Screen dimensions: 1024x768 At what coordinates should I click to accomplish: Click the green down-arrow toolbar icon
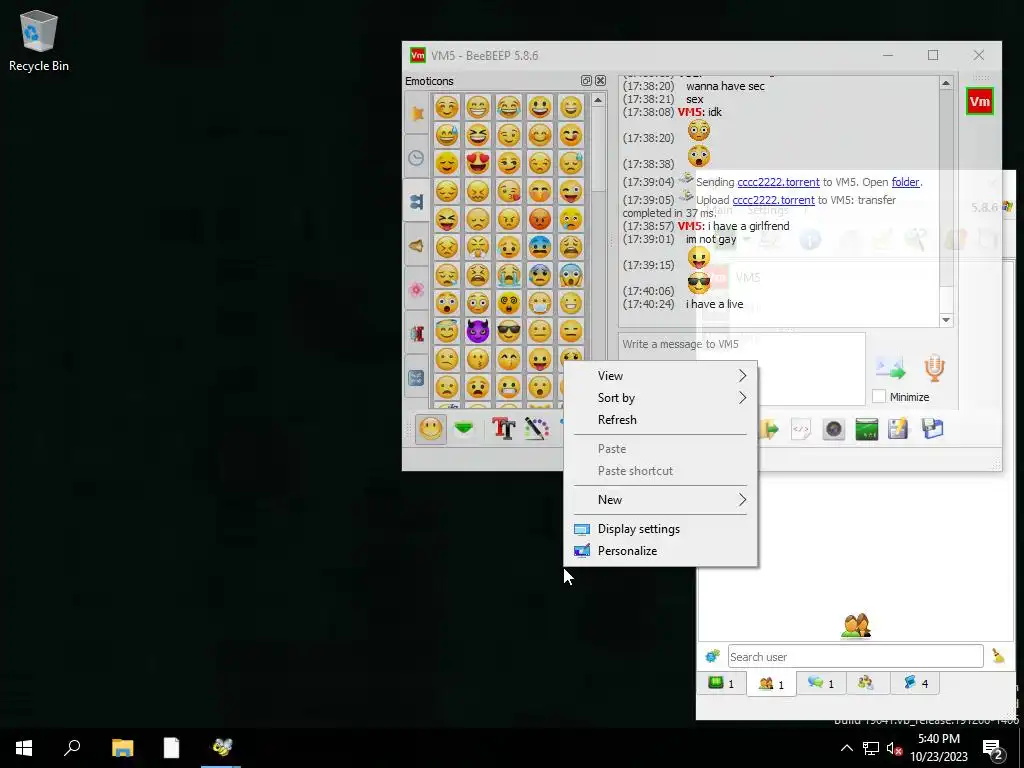click(464, 429)
